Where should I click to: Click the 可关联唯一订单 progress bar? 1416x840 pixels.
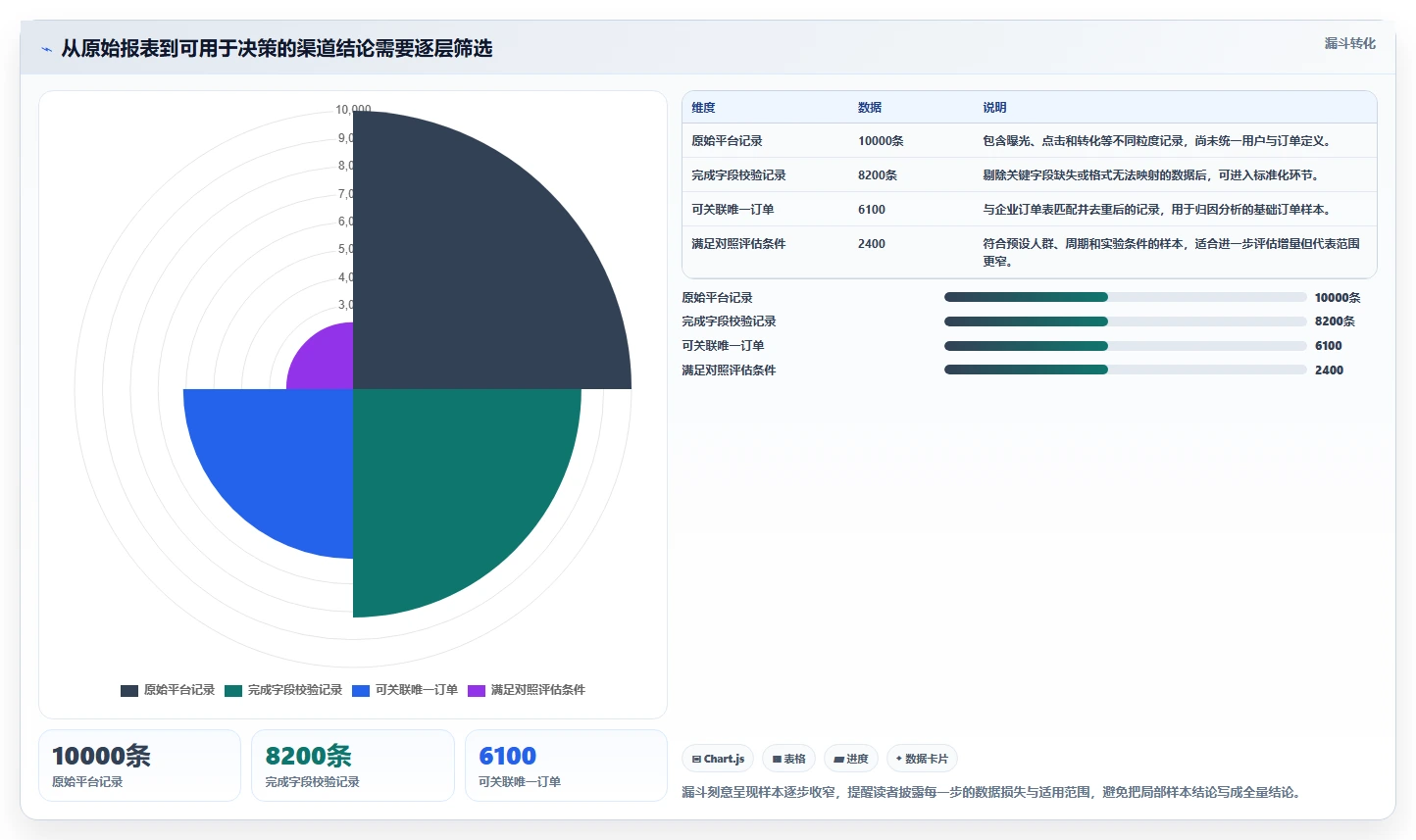pos(1125,345)
